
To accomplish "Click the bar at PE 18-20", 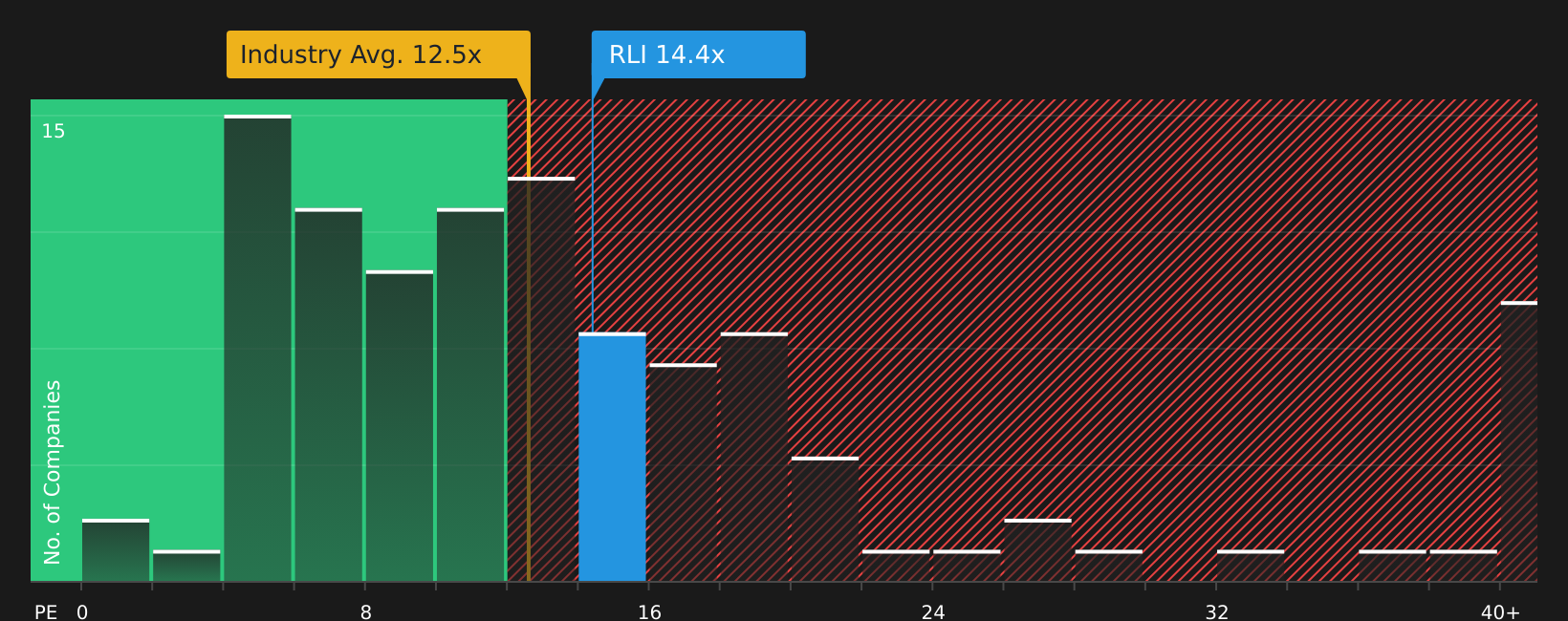I will pyautogui.click(x=754, y=457).
